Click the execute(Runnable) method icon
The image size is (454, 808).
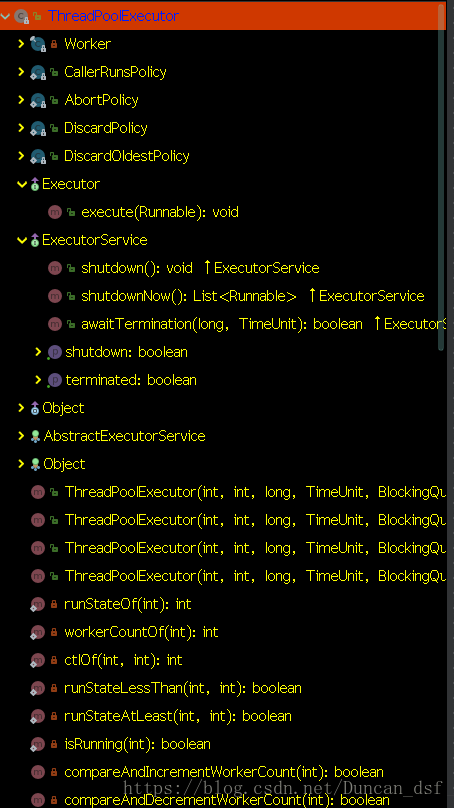[x=55, y=212]
